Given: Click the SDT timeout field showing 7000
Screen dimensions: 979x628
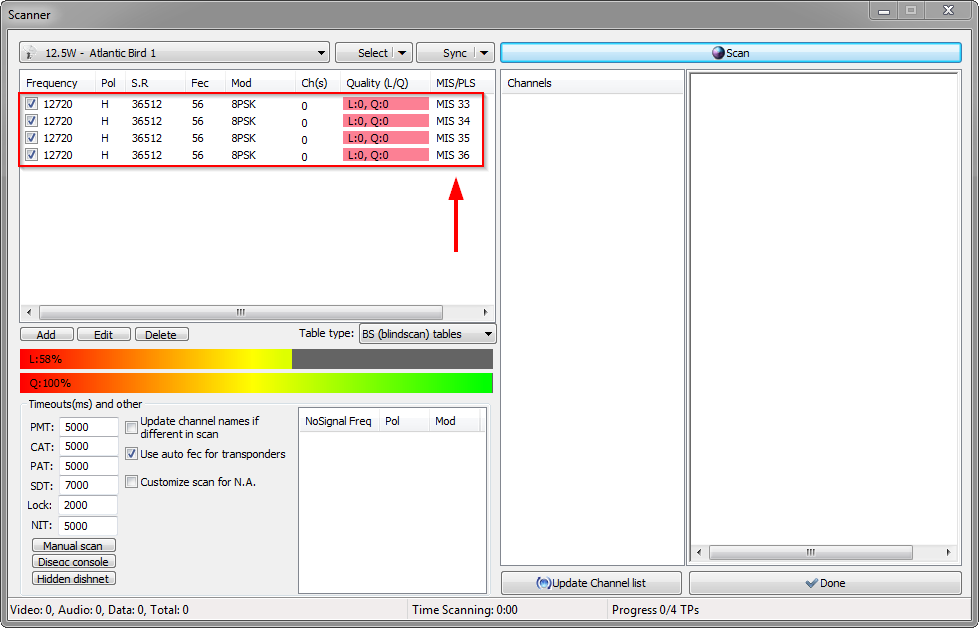Looking at the screenshot, I should 88,485.
